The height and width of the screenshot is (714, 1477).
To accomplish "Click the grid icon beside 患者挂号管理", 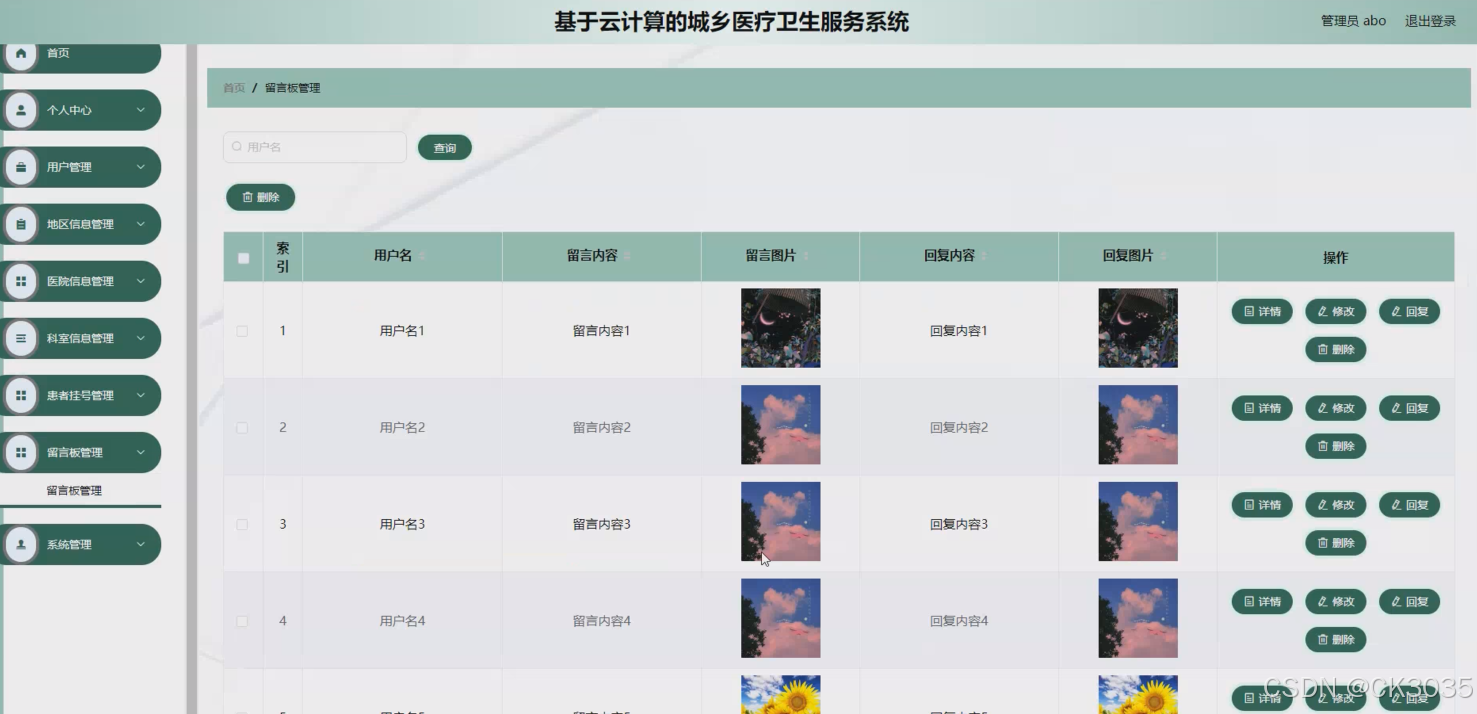I will (21, 395).
